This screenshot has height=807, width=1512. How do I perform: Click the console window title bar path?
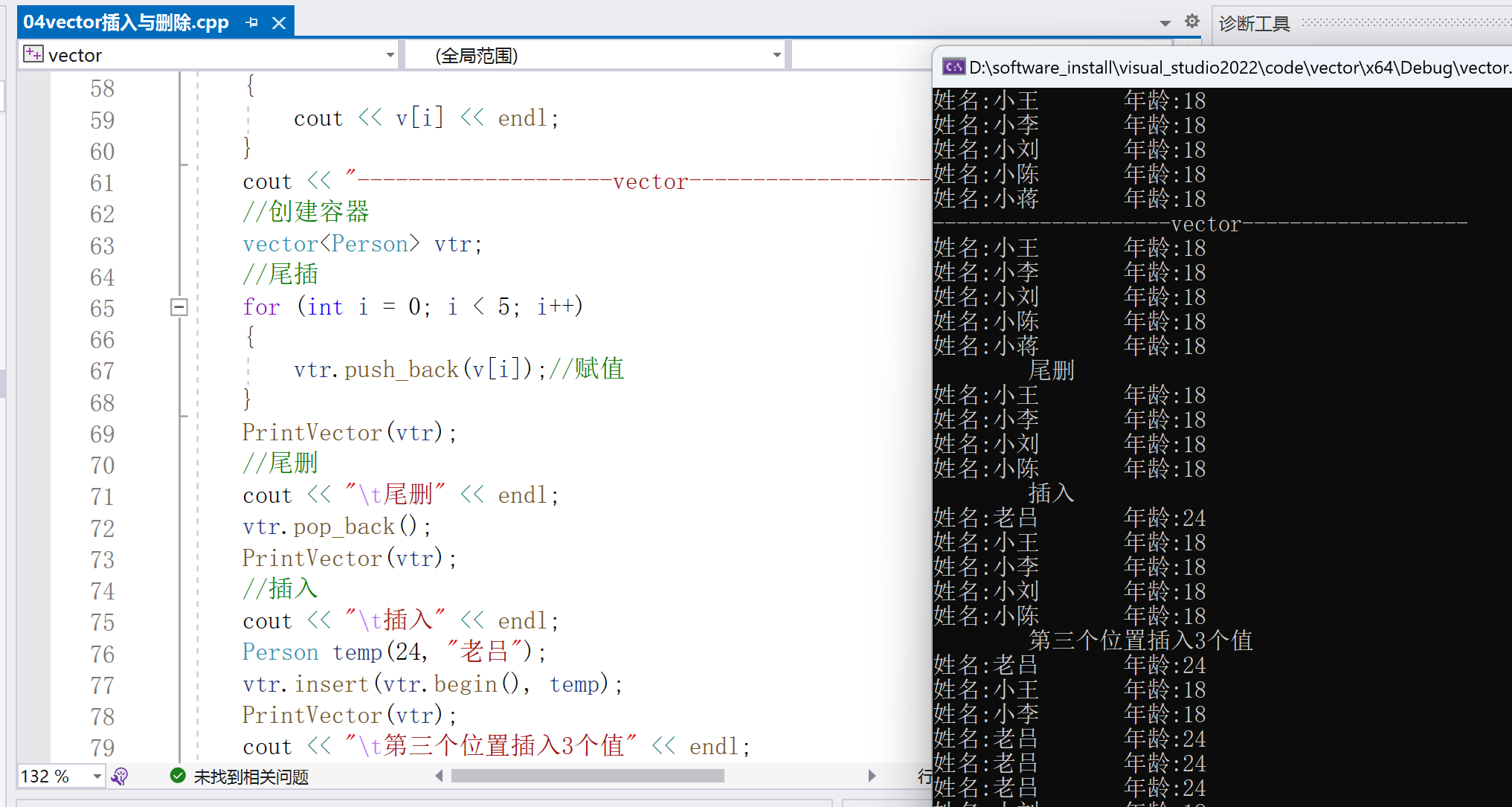coord(1235,68)
